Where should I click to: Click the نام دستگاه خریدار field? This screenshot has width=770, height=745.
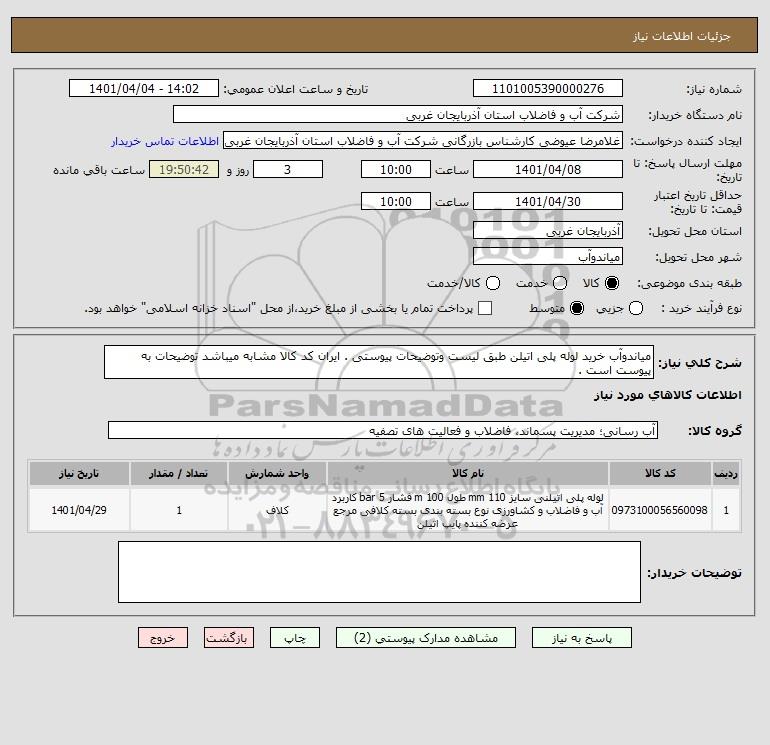tap(398, 114)
